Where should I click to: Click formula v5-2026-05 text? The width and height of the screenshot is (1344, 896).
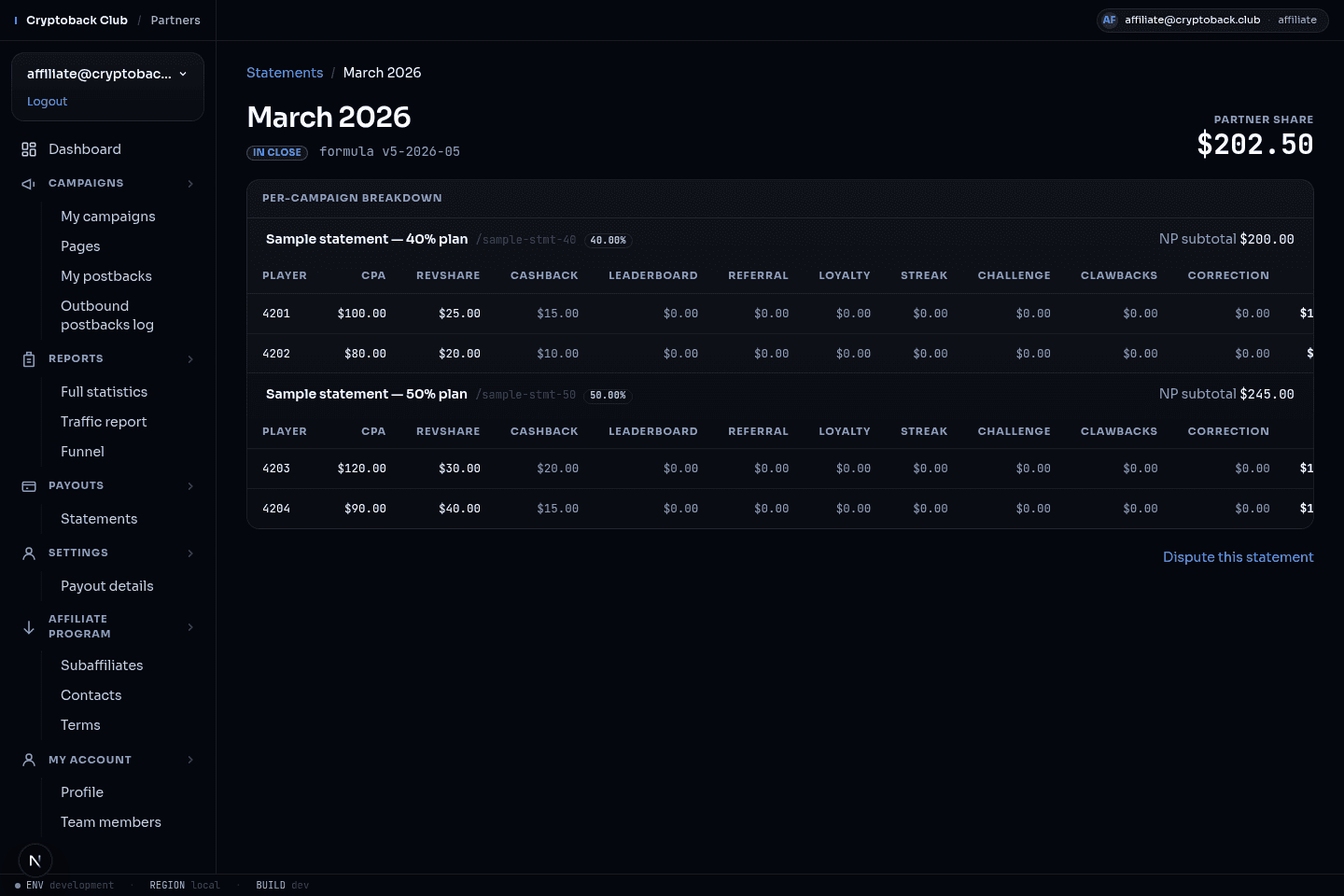pos(389,151)
